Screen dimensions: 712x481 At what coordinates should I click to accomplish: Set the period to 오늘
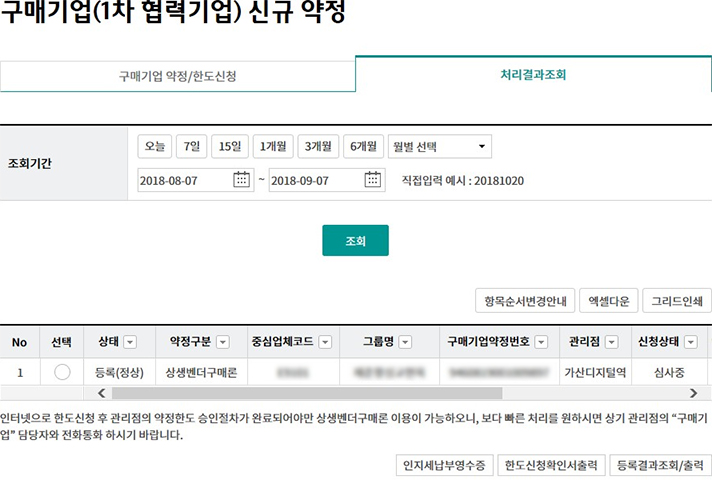[x=155, y=147]
